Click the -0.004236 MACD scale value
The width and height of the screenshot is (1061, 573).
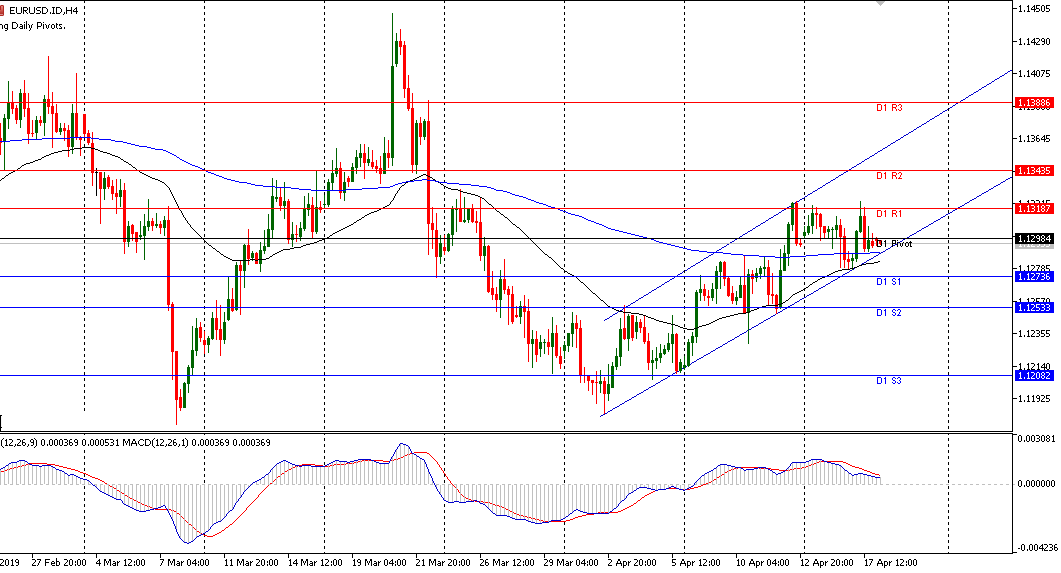[x=1035, y=547]
